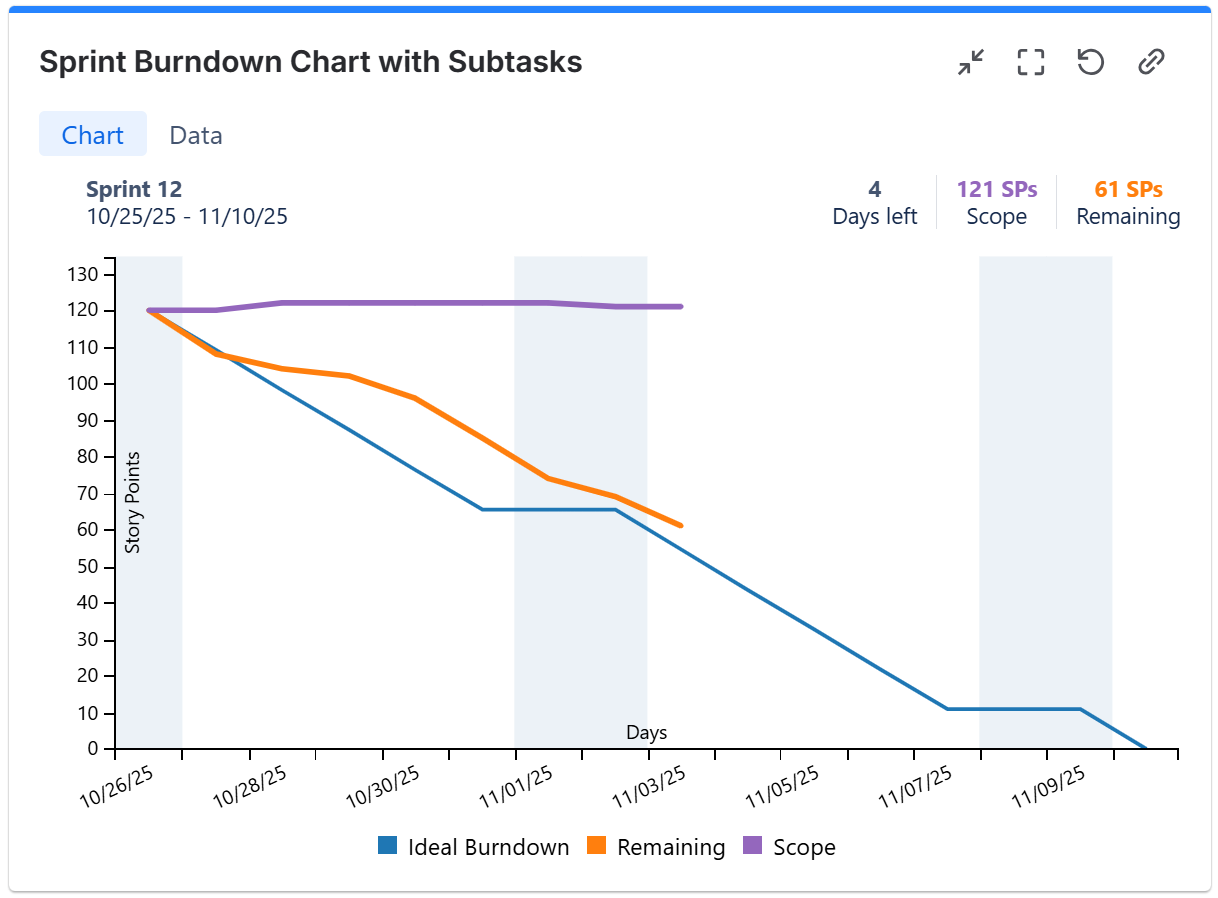Select the Sprint 12 heading
Viewport: 1218px width, 898px height.
(134, 189)
